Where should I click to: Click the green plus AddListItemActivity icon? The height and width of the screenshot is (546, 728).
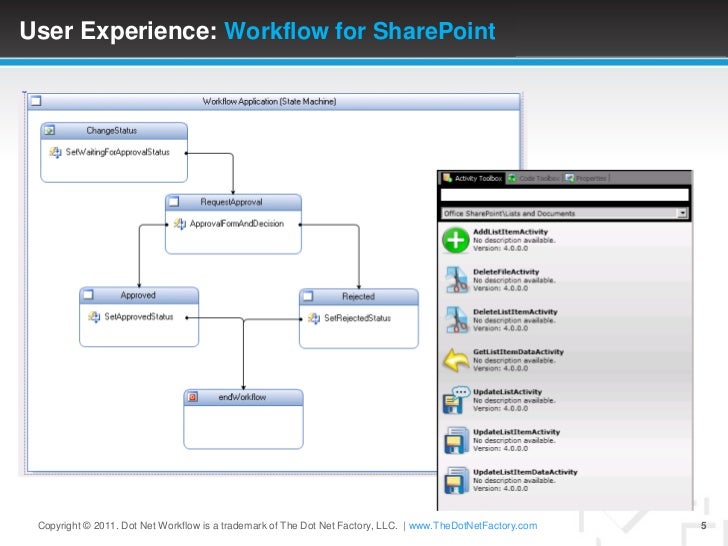pyautogui.click(x=455, y=240)
